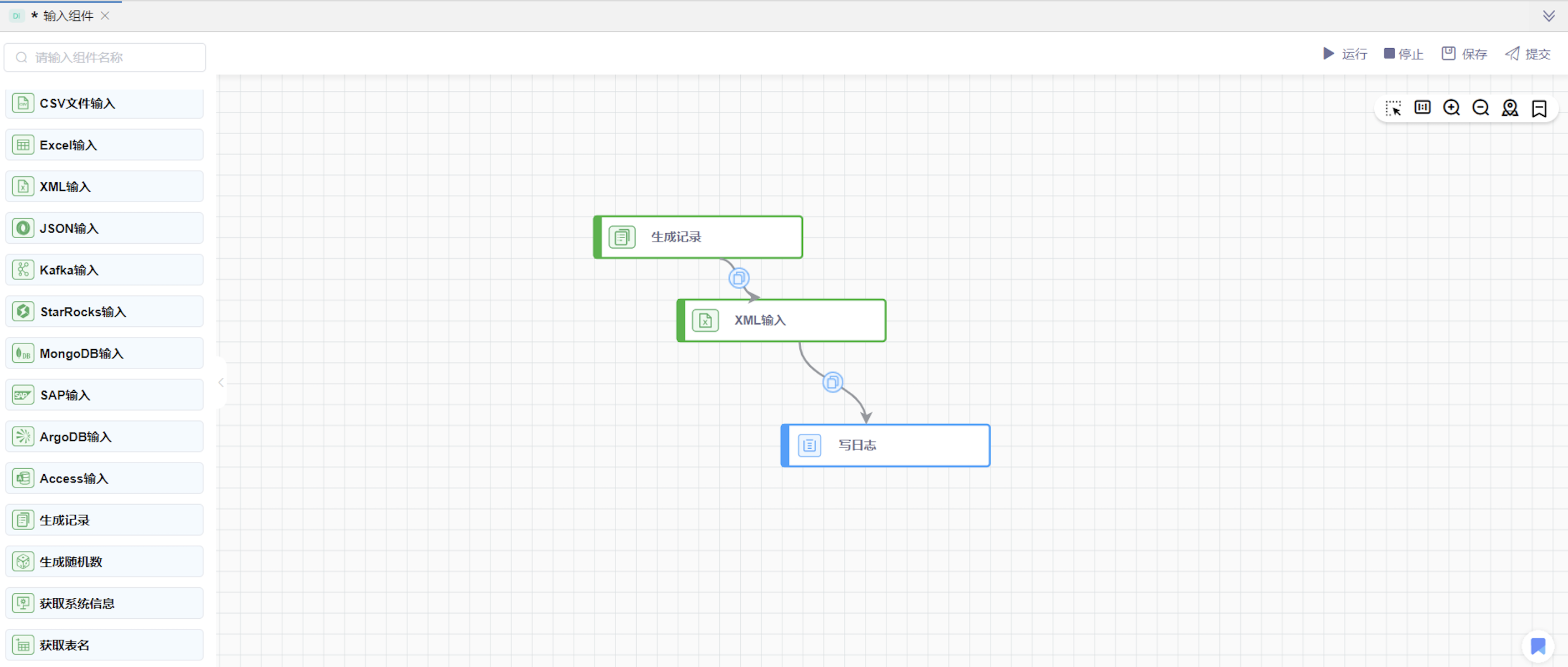Image resolution: width=1568 pixels, height=667 pixels.
Task: Click the fit-to-actual-size 1:1 icon
Action: pyautogui.click(x=1422, y=108)
